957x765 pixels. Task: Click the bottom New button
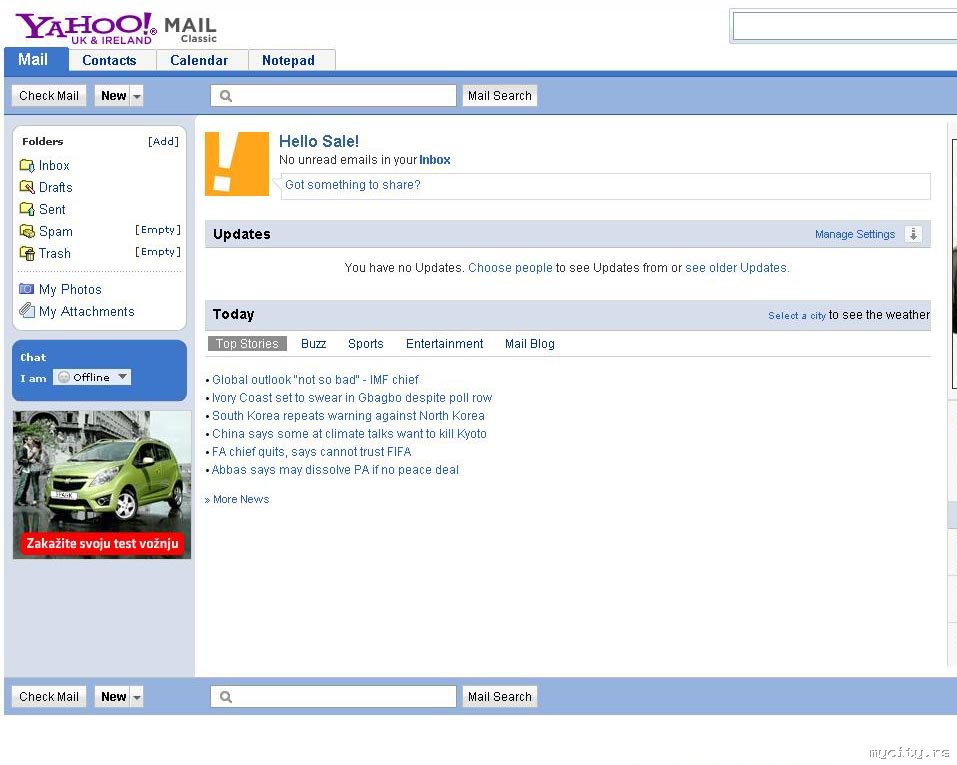point(113,697)
